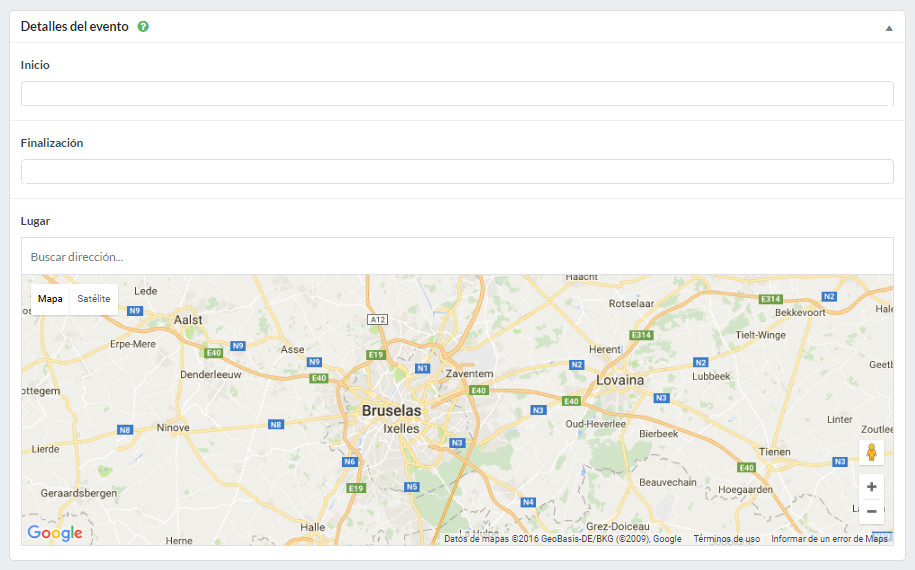Zoom out with the minus button
Viewport: 915px width, 570px height.
coord(871,511)
